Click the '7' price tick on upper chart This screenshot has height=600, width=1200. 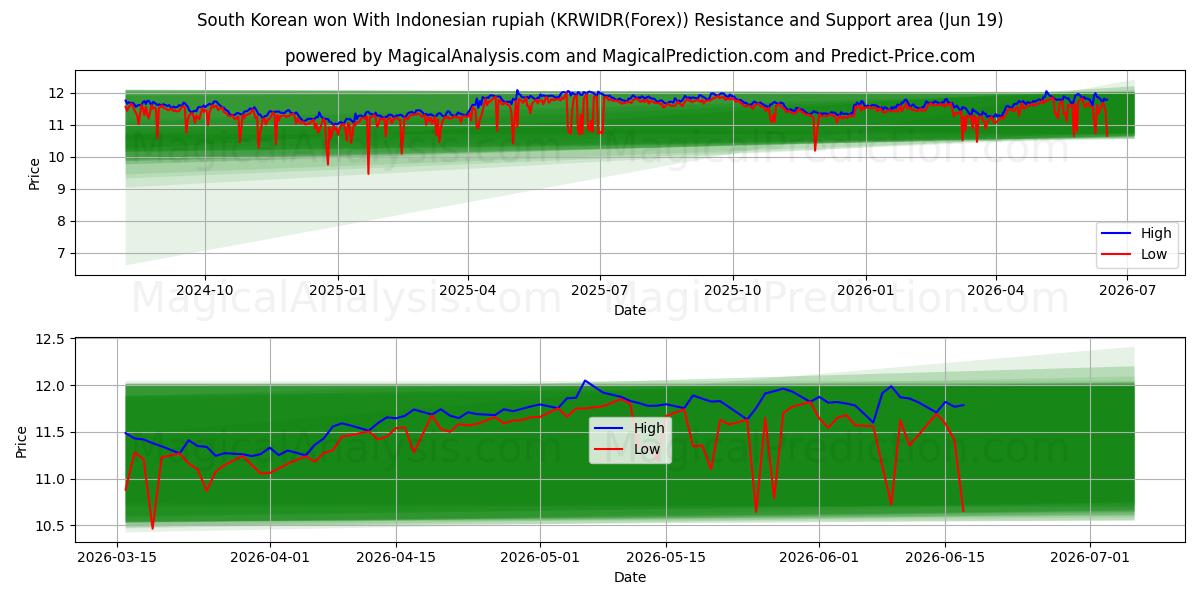60,253
